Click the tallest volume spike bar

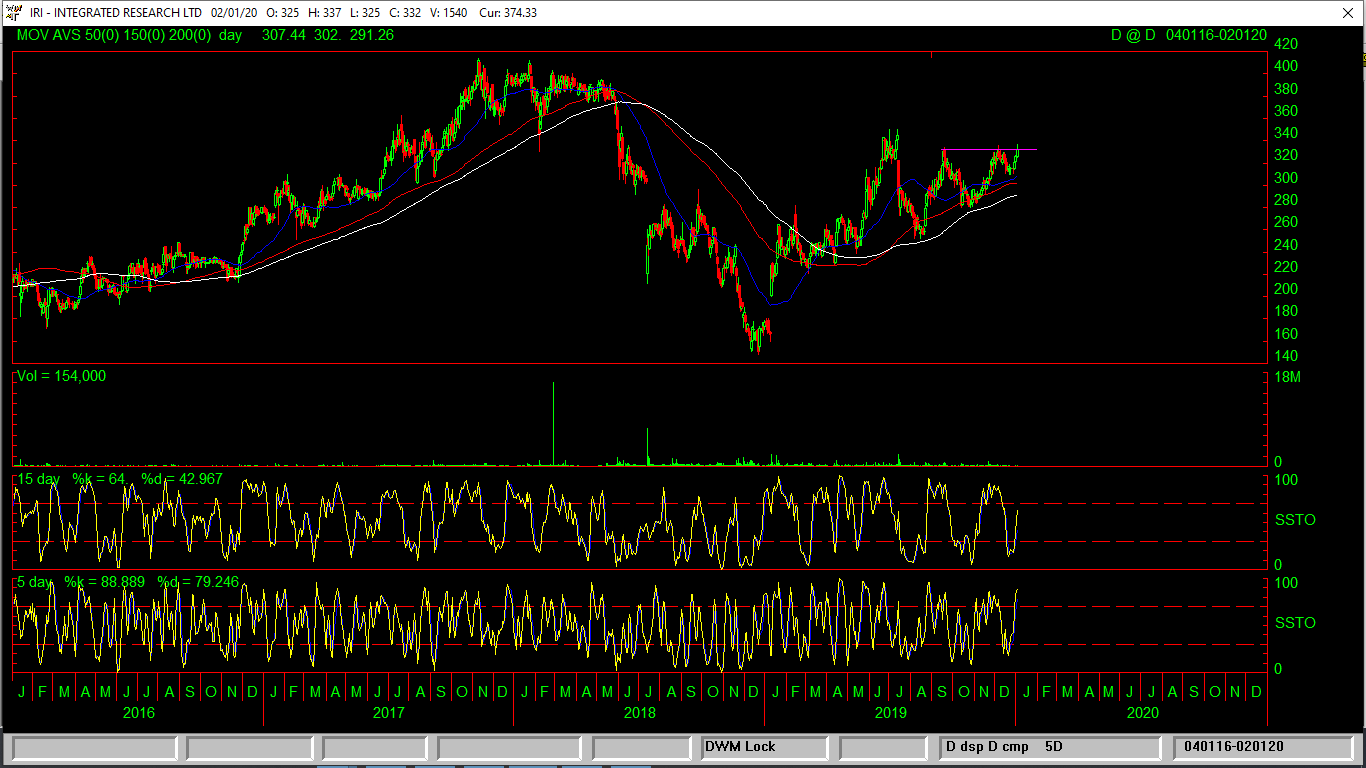tap(553, 423)
